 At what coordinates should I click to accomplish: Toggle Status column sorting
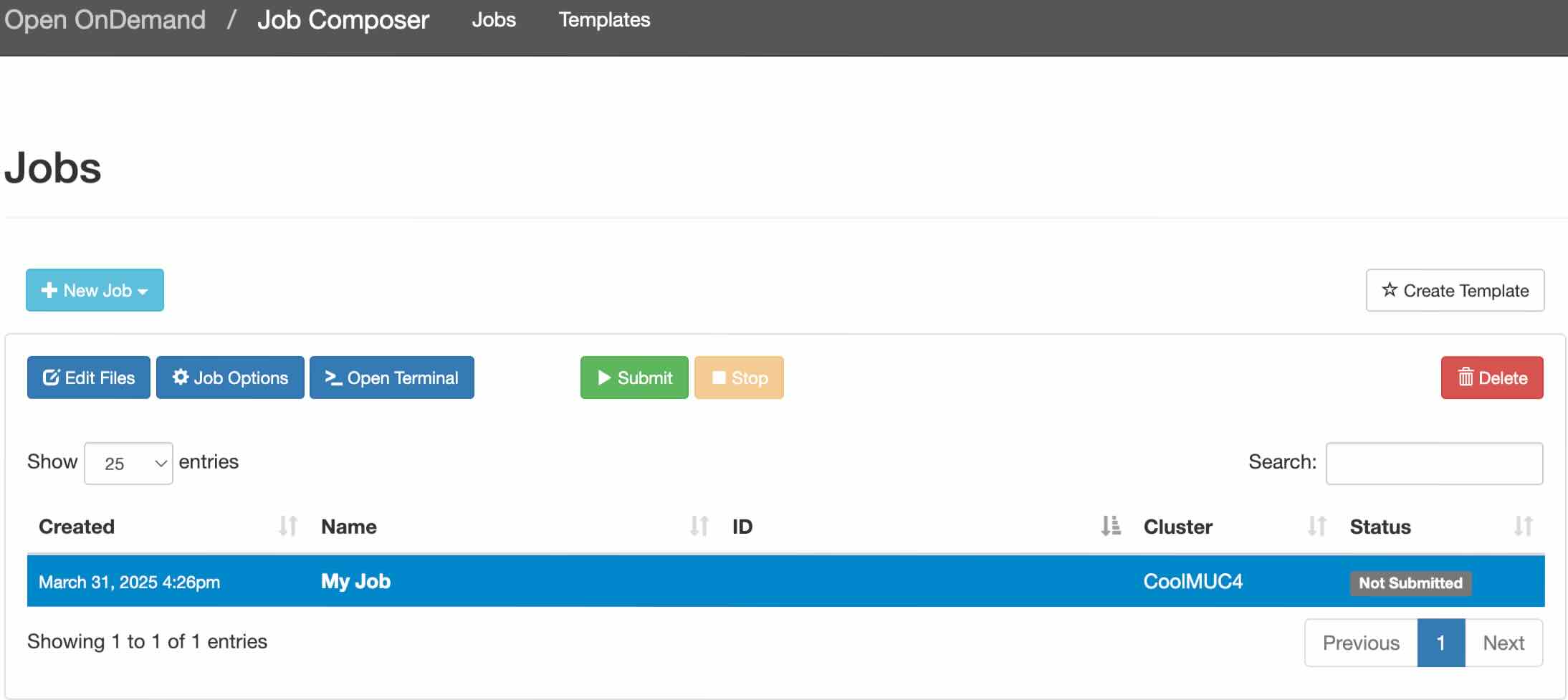point(1523,527)
